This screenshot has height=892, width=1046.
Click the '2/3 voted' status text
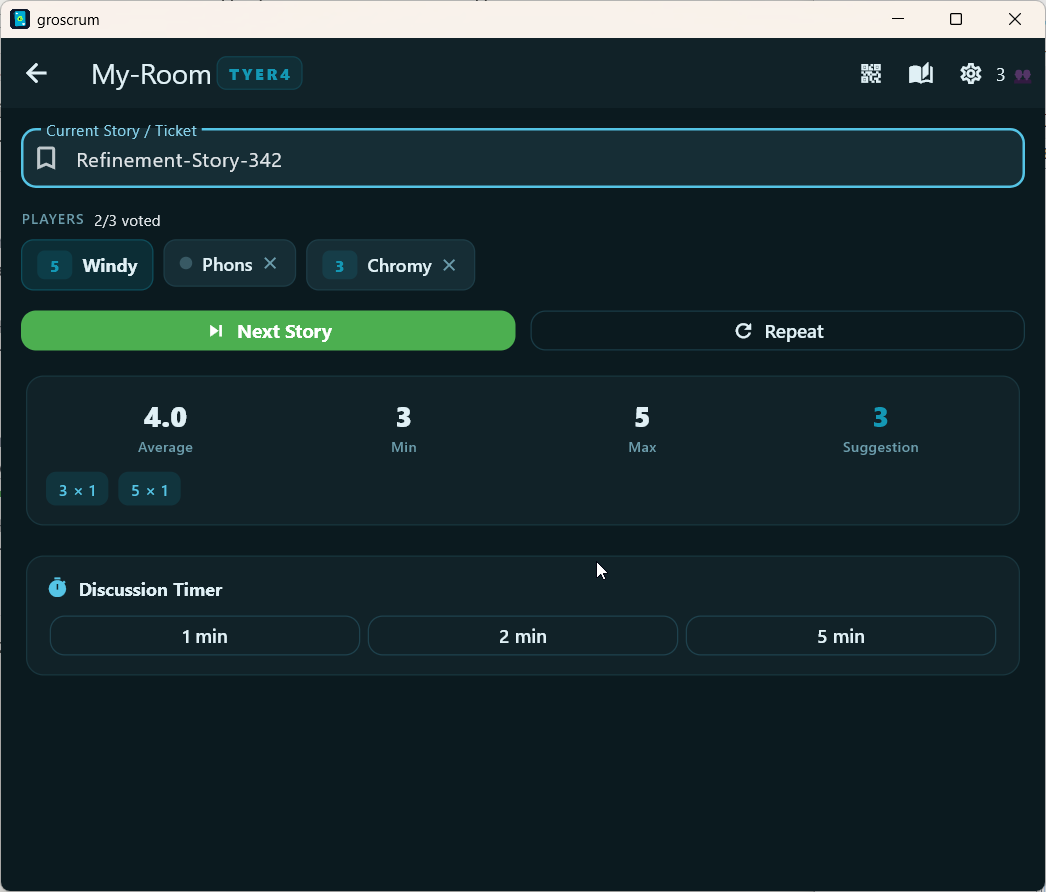point(127,221)
